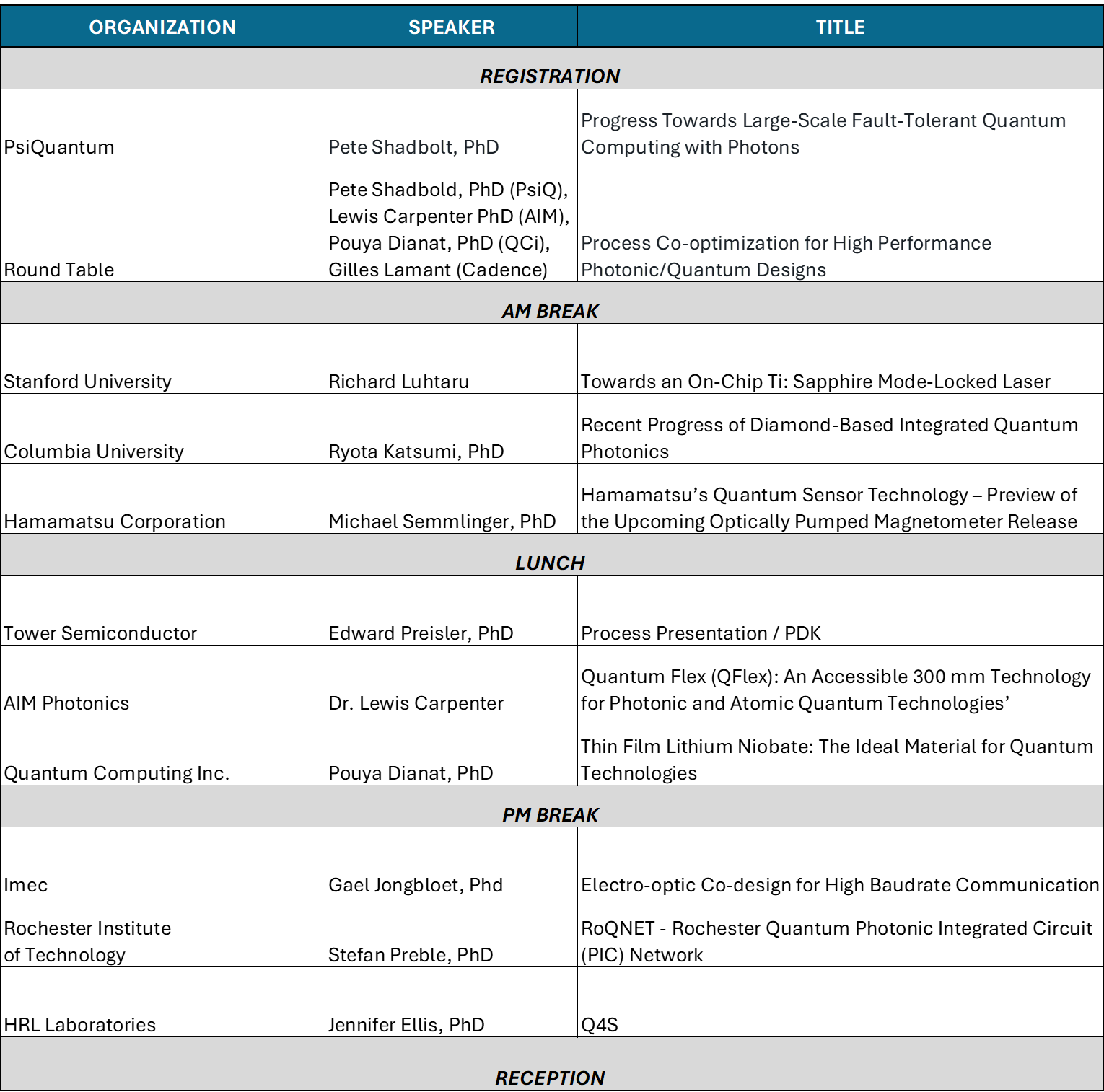Select the Fault-Tolerant Quantum Computing title cell
Image resolution: width=1104 pixels, height=1092 pixels.
pos(840,124)
